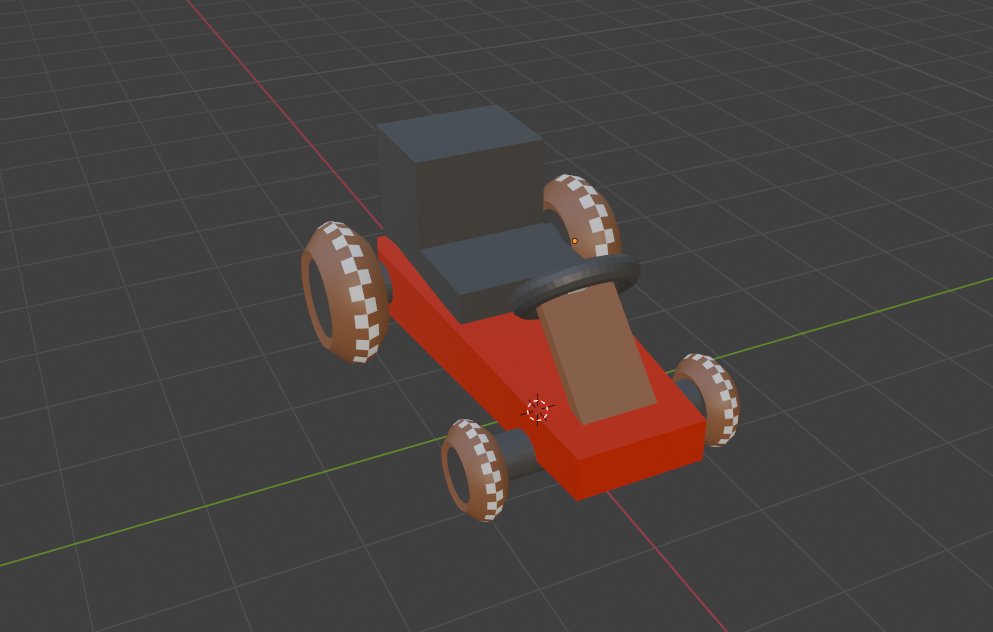Select the checkered wheel behind the seat
This screenshot has height=632, width=993.
pos(581,214)
